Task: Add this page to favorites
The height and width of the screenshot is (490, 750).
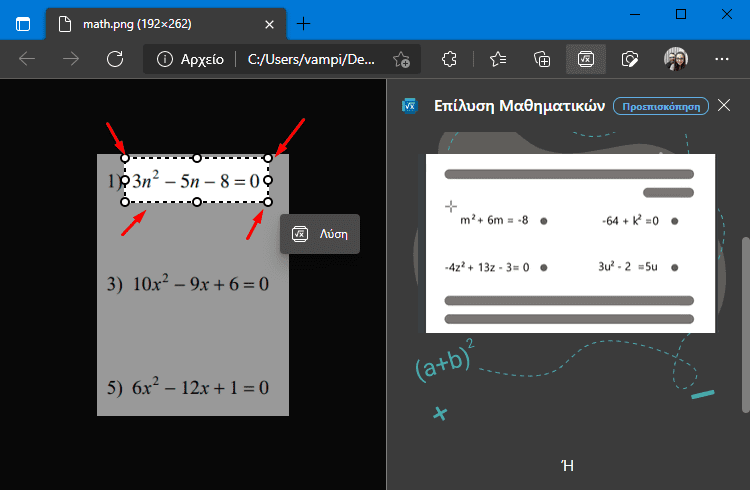Action: (401, 60)
